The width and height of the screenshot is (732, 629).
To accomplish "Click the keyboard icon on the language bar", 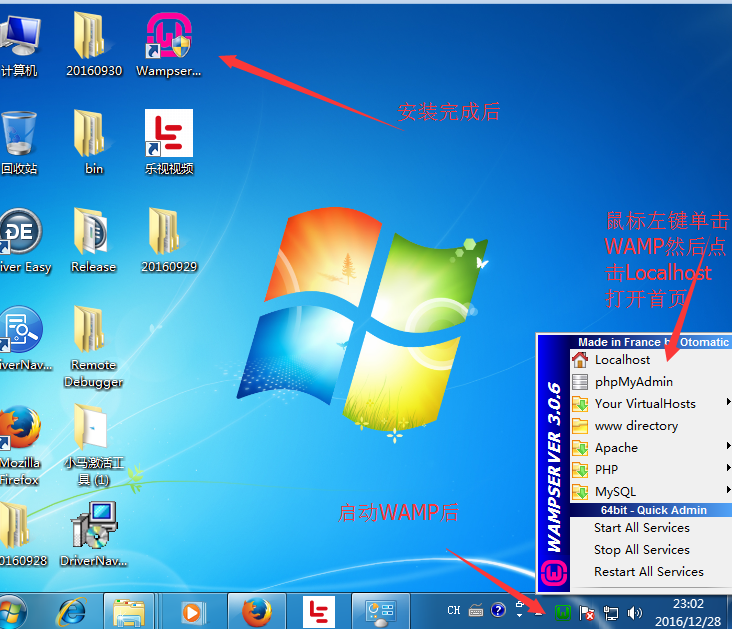I will [476, 610].
